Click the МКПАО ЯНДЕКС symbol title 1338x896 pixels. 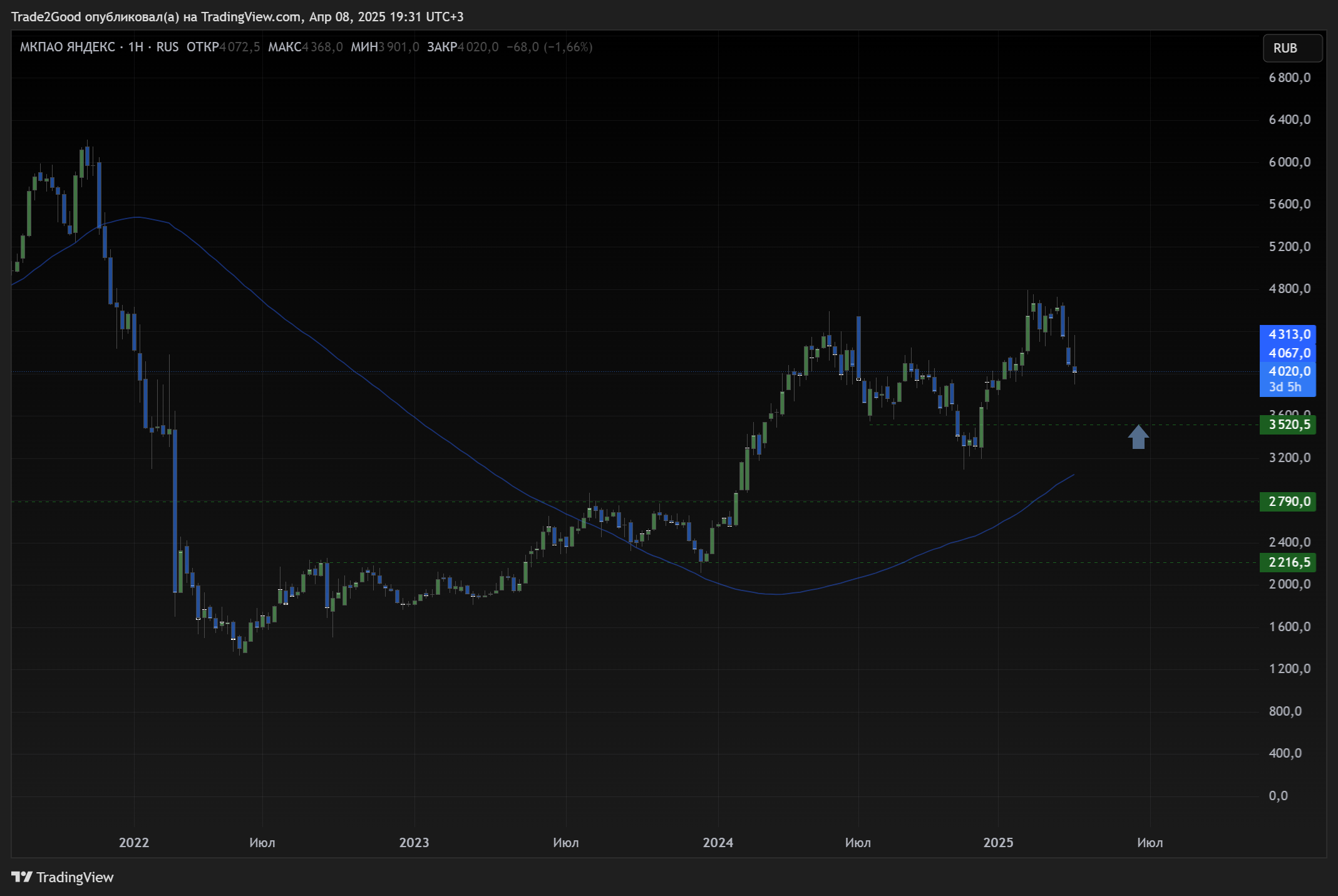click(67, 47)
